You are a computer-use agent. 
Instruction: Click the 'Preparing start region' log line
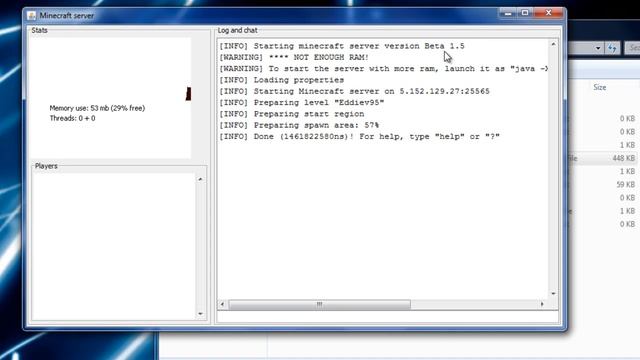point(292,114)
